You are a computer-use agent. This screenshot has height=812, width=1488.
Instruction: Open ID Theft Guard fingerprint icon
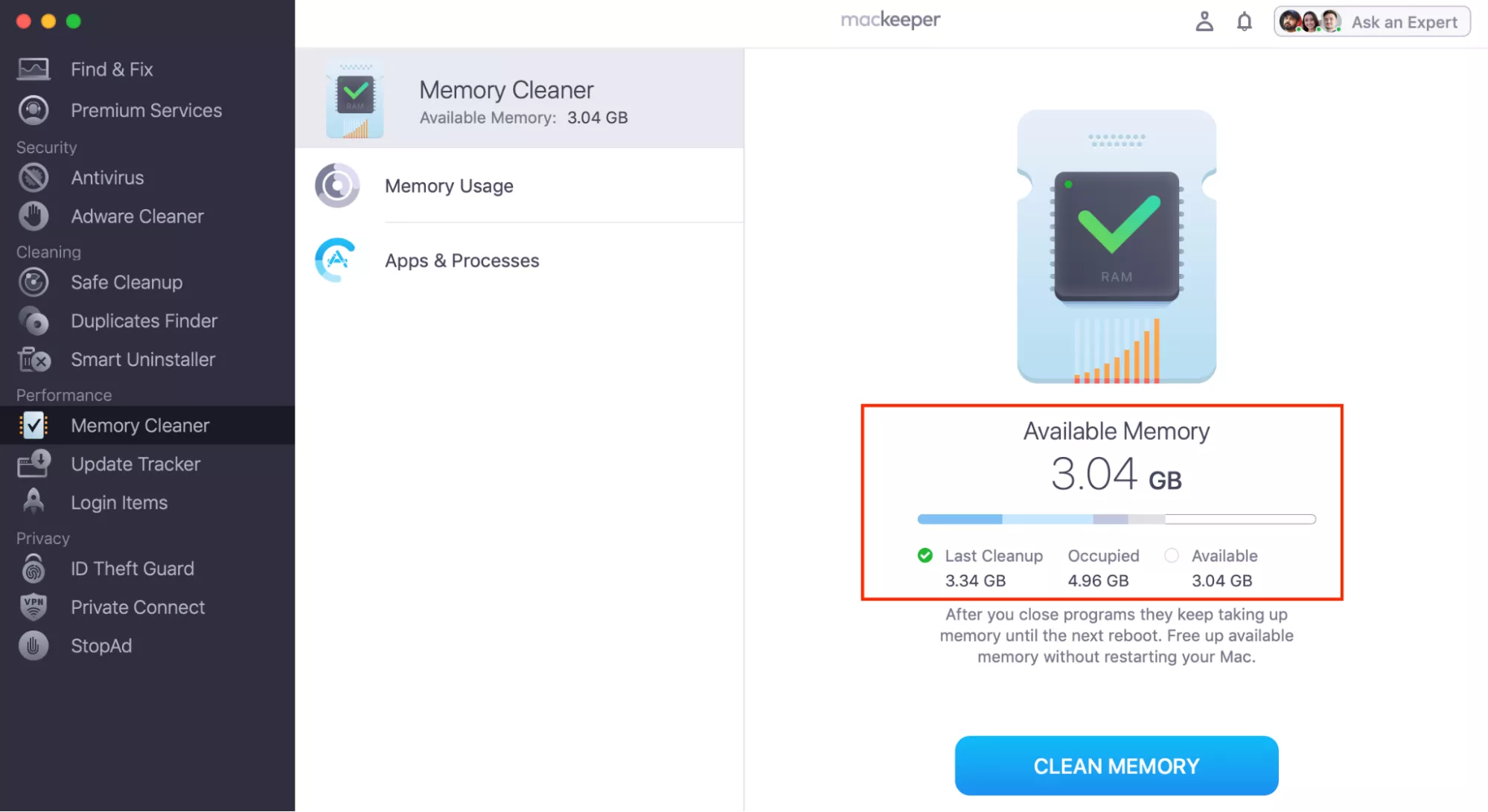33,568
